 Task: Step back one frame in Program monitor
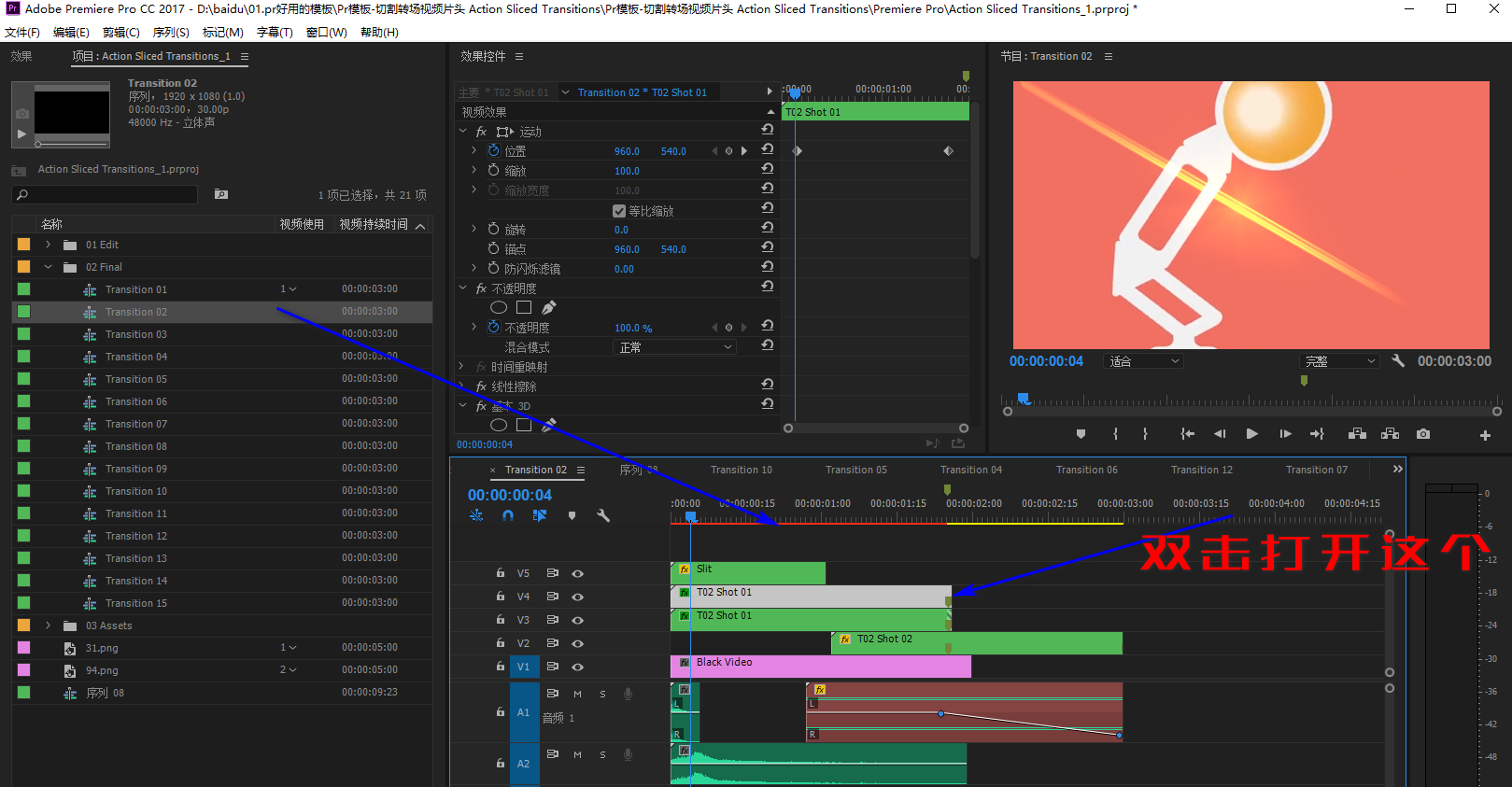1219,434
